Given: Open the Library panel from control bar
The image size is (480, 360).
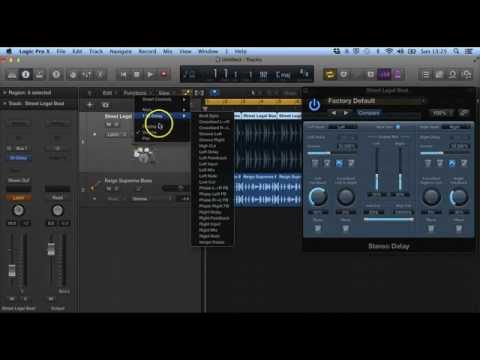Looking at the screenshot, I should 12,75.
